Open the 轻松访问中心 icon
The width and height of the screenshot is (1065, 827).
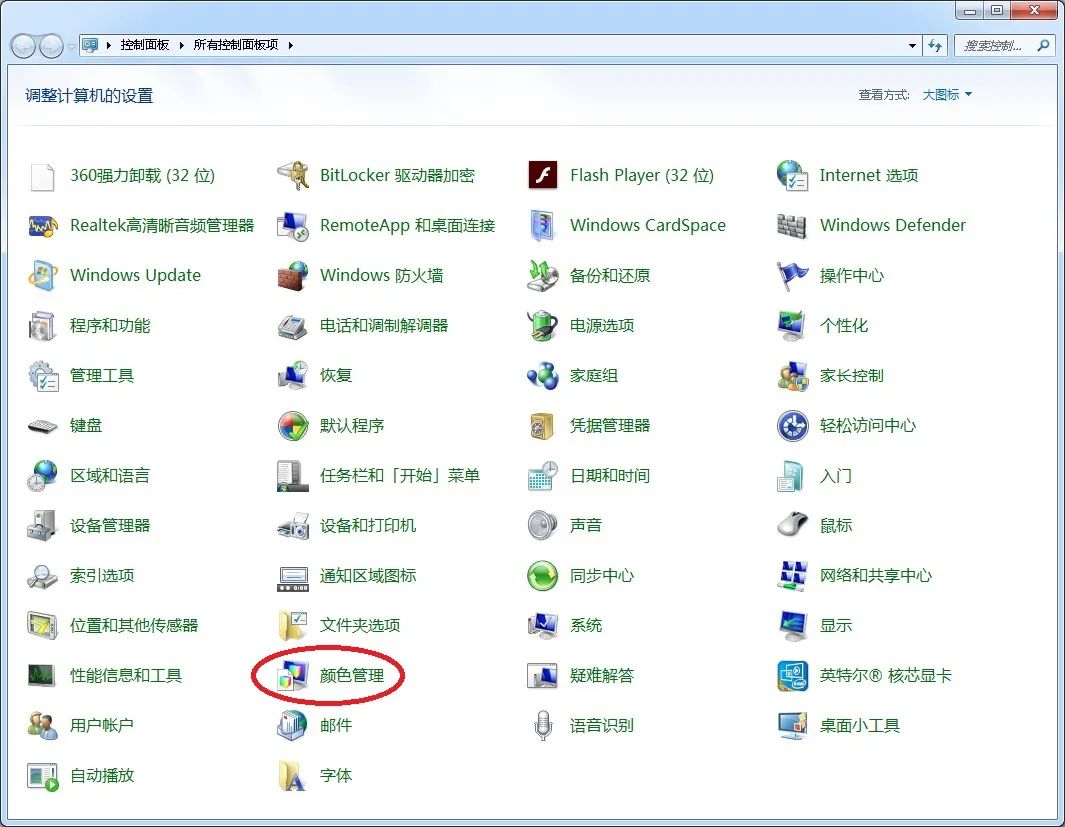point(792,426)
